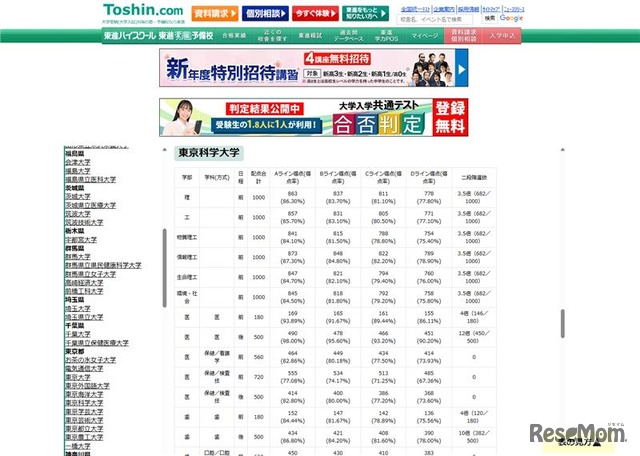Select 東京都立大学 in the sidebar list
Viewport: 640px width, 456px height.
[x=84, y=429]
